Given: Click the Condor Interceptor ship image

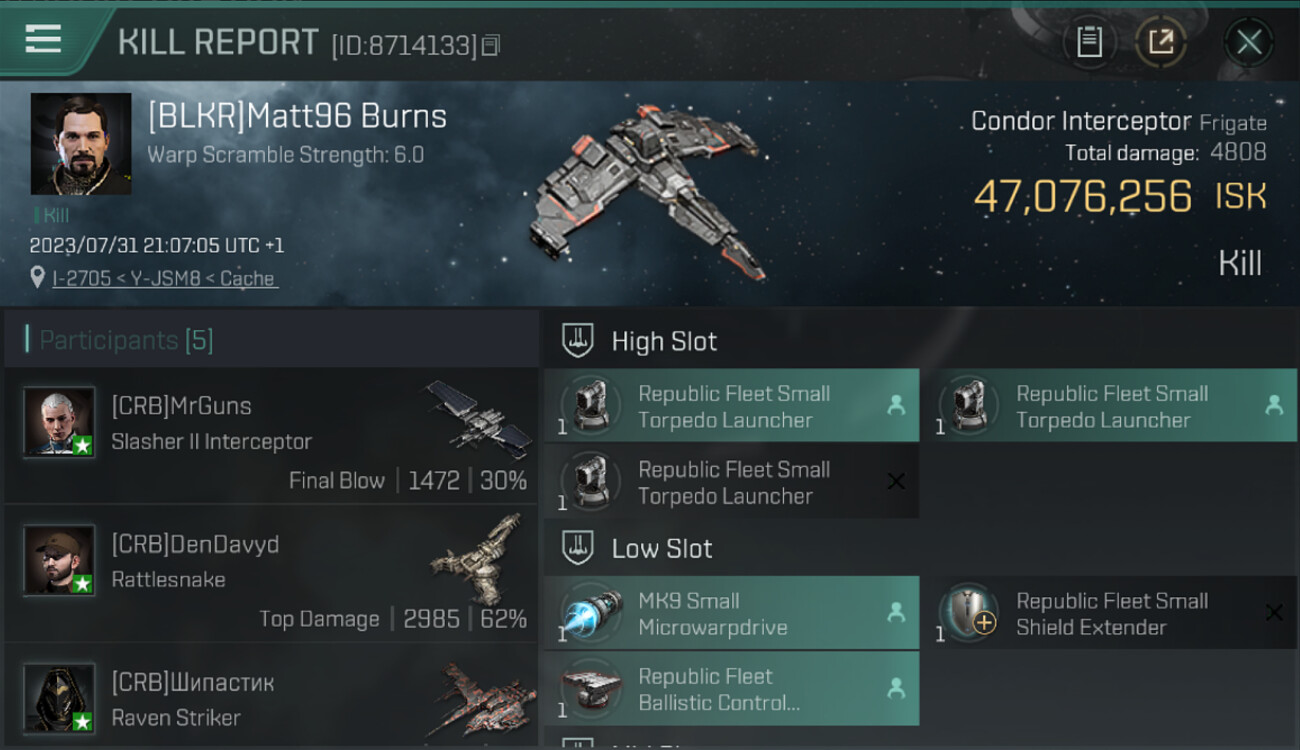Looking at the screenshot, I should [645, 190].
